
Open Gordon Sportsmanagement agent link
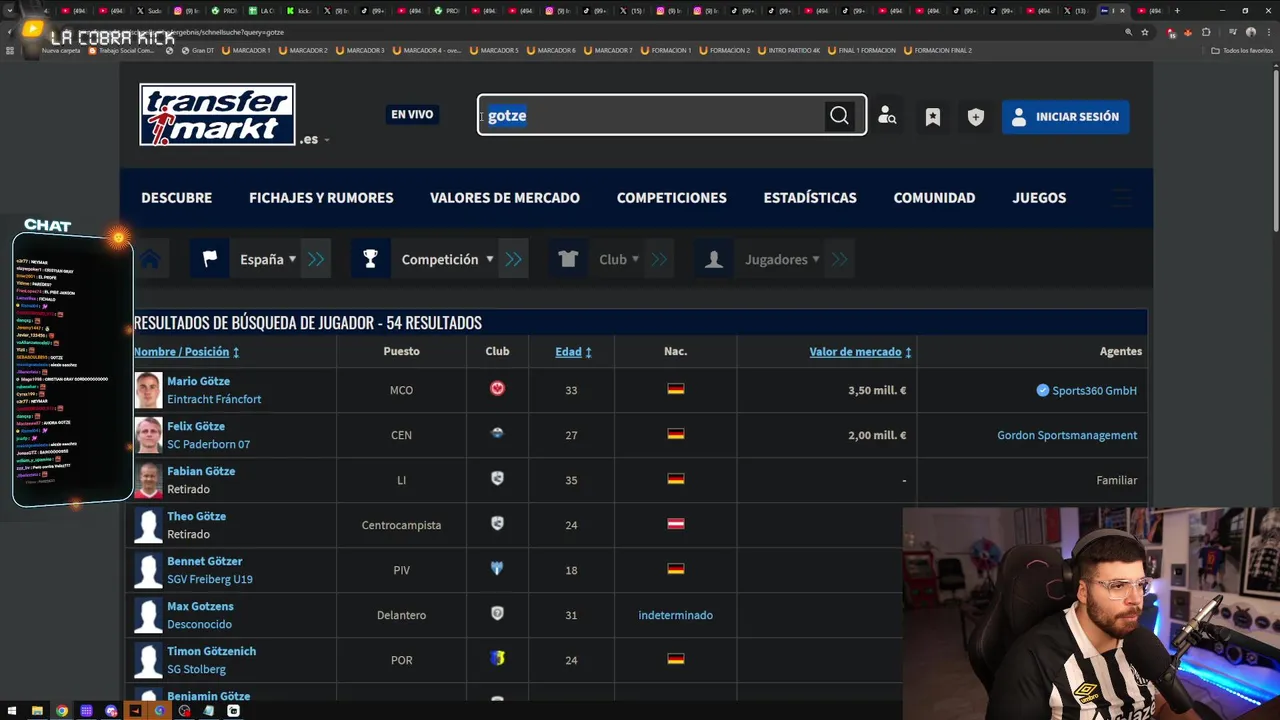click(x=1067, y=435)
